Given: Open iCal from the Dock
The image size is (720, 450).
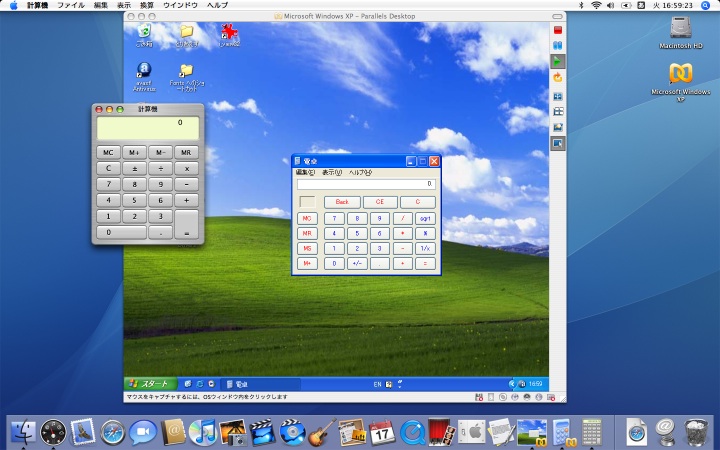Looking at the screenshot, I should pyautogui.click(x=382, y=432).
